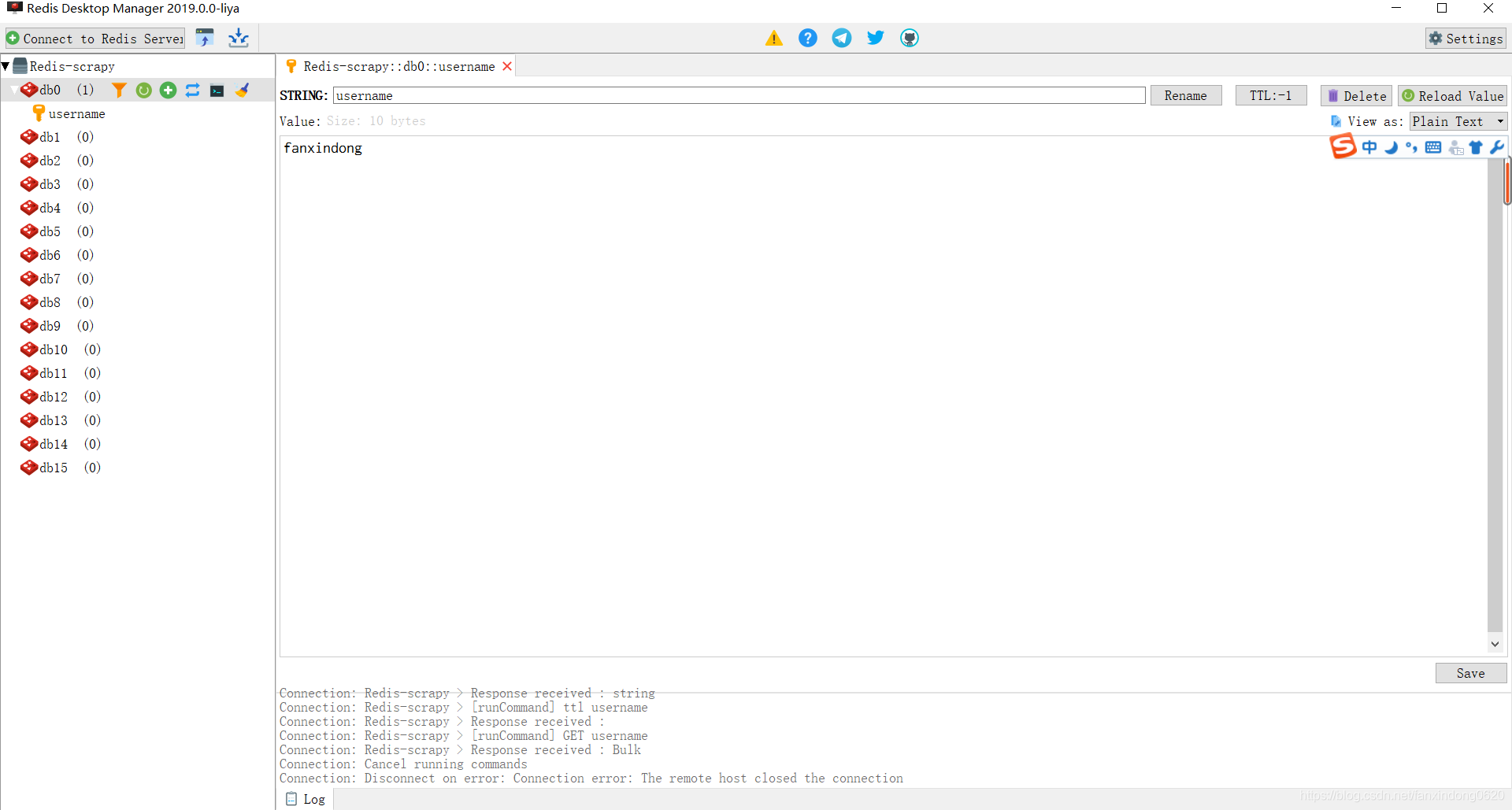Collapse the db0 database node
1512x810 pixels.
(x=13, y=90)
